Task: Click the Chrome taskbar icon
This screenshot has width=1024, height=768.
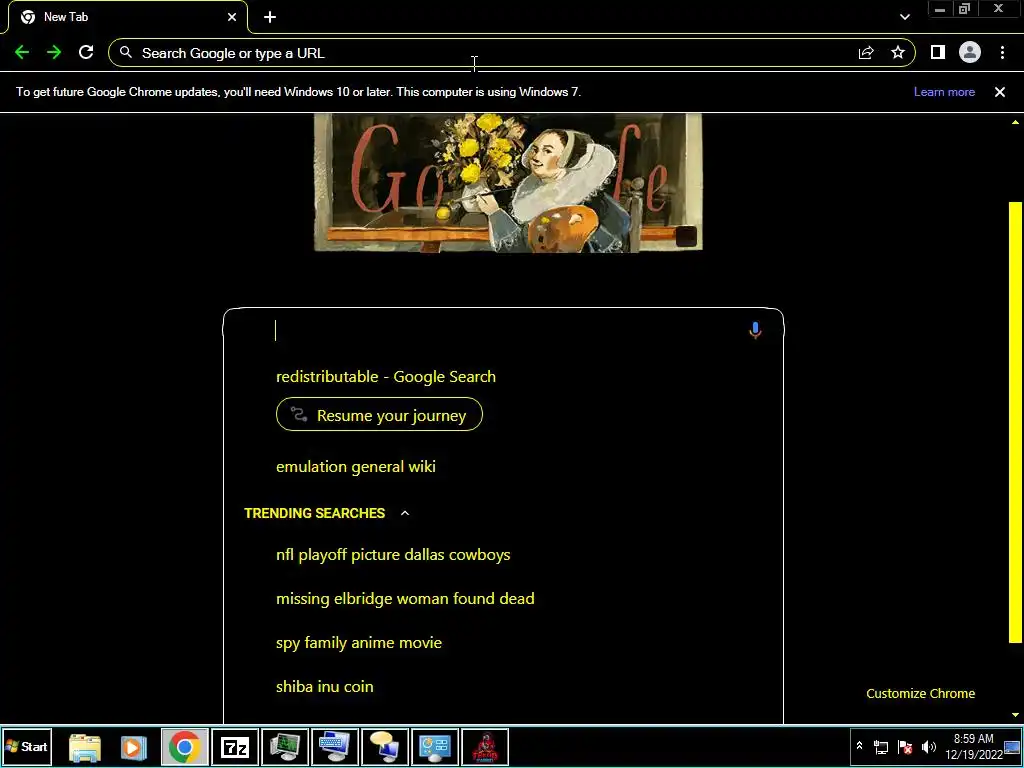Action: click(x=185, y=747)
